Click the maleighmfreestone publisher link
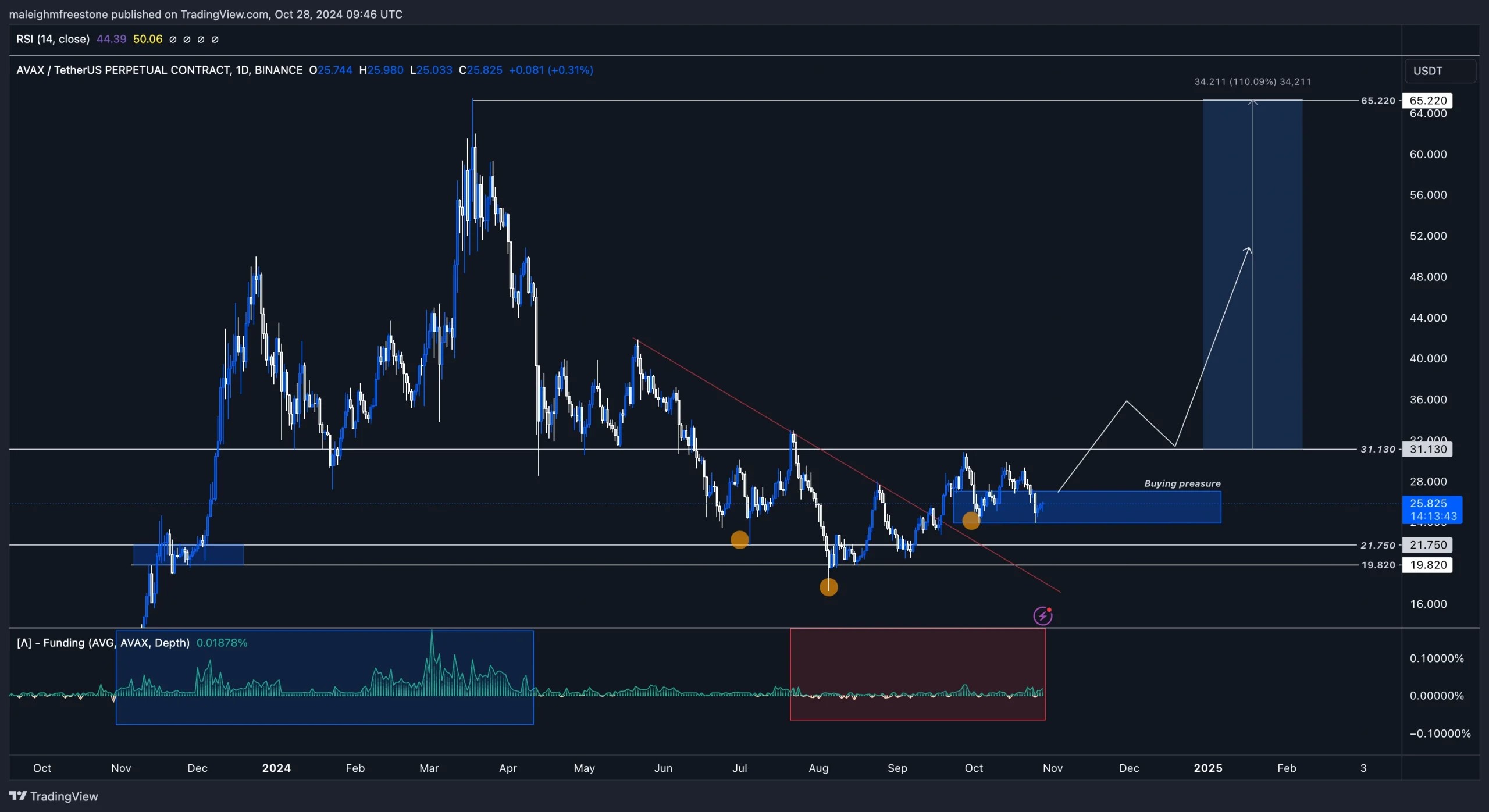This screenshot has height=812, width=1489. click(x=58, y=14)
